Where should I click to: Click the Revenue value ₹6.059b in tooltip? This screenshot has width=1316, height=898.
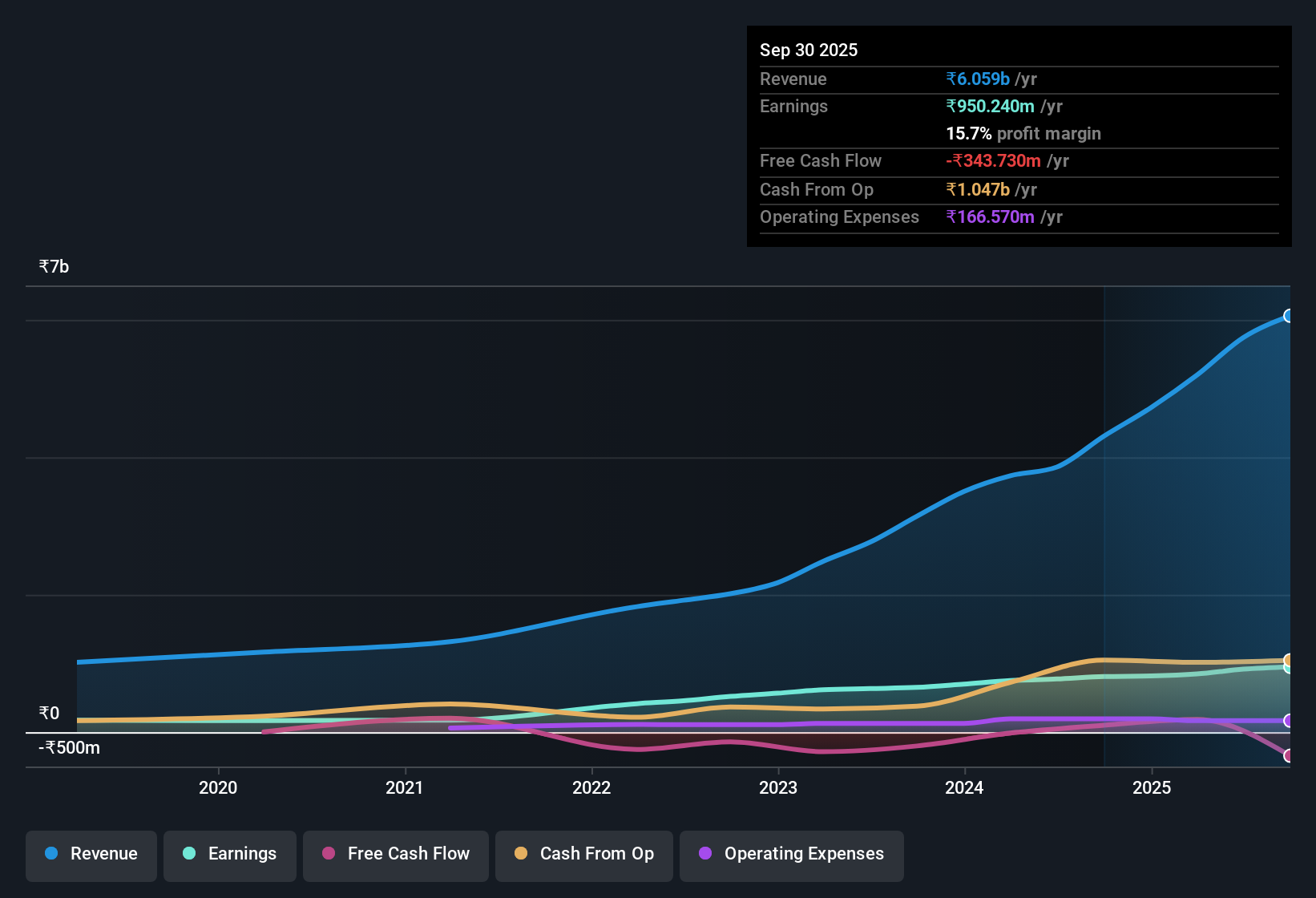pyautogui.click(x=978, y=79)
